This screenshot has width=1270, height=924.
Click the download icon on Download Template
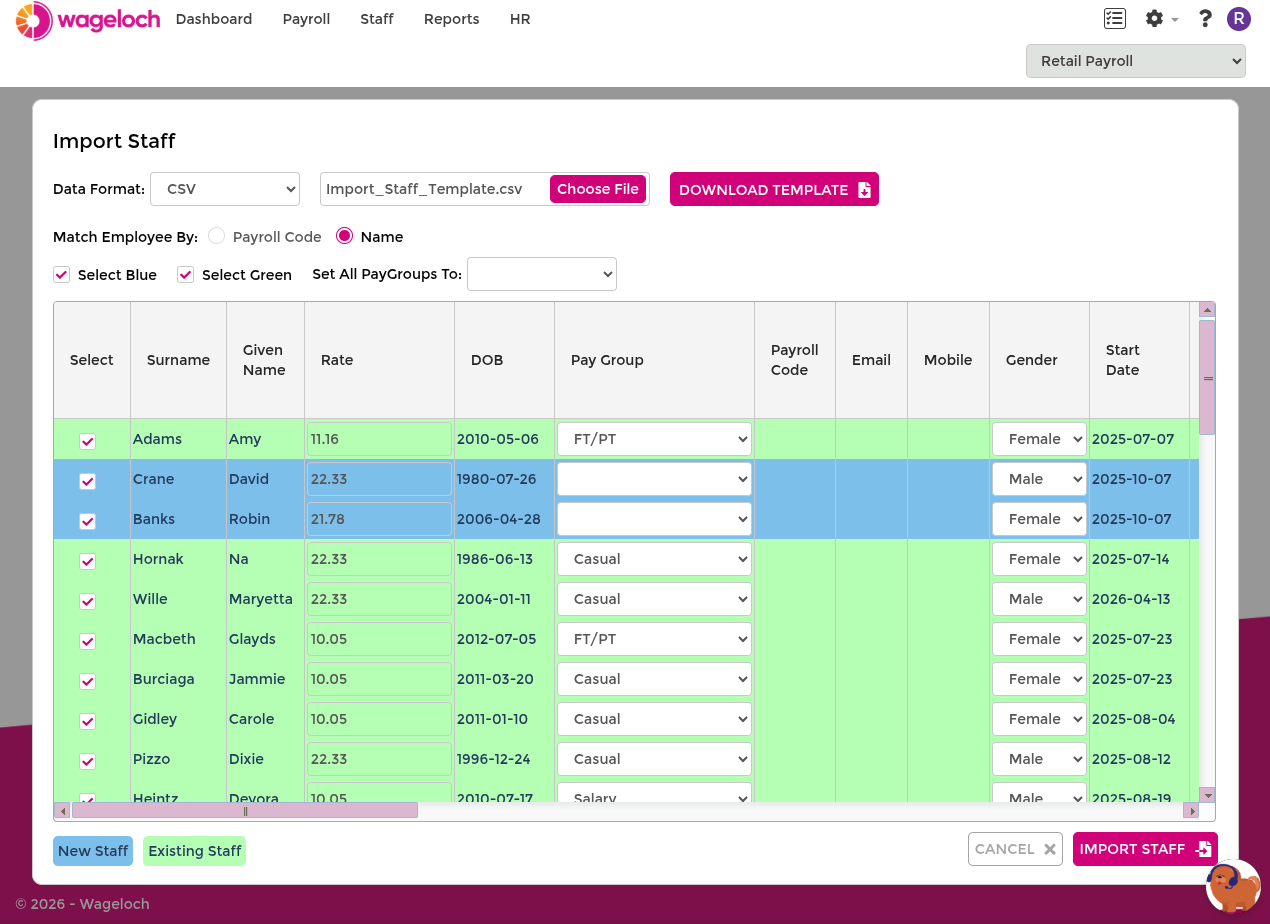click(864, 190)
